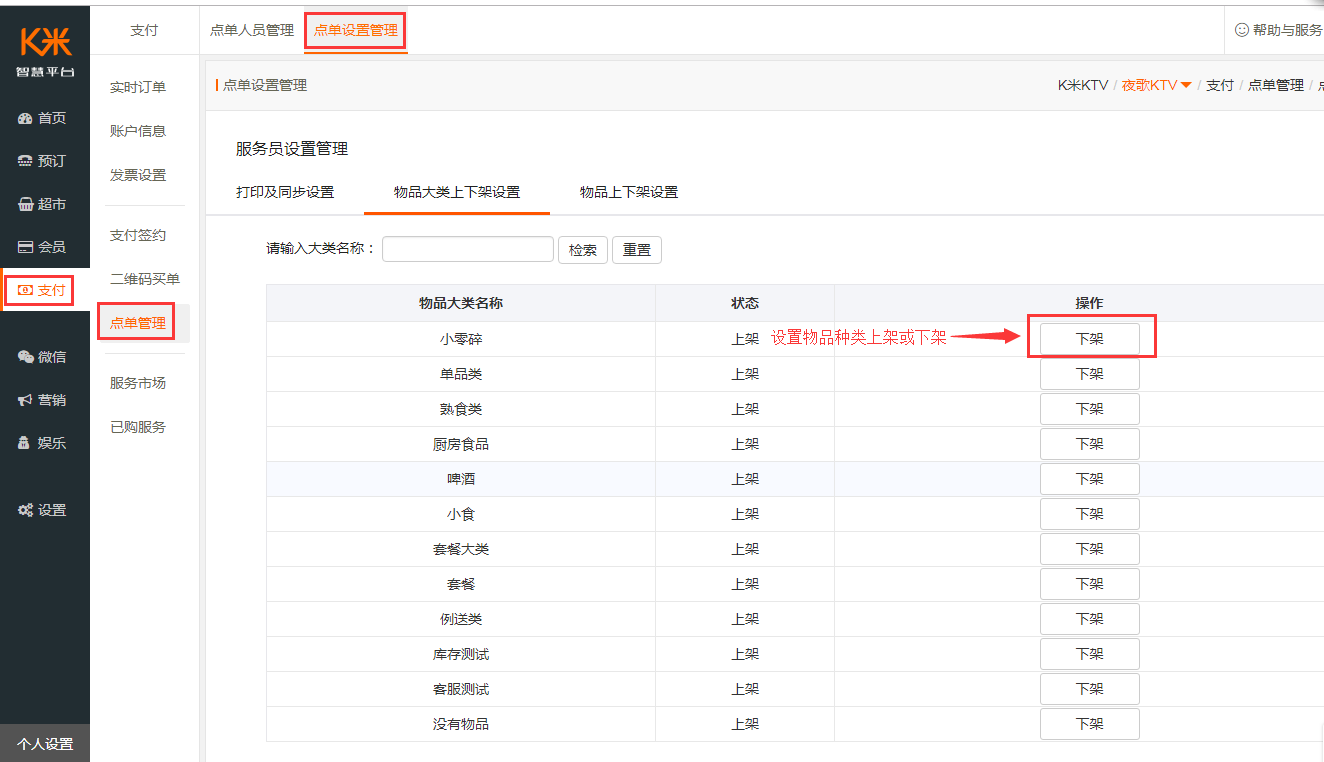1324x762 pixels.
Task: Open 个人设置 at sidebar bottom
Action: pyautogui.click(x=45, y=744)
